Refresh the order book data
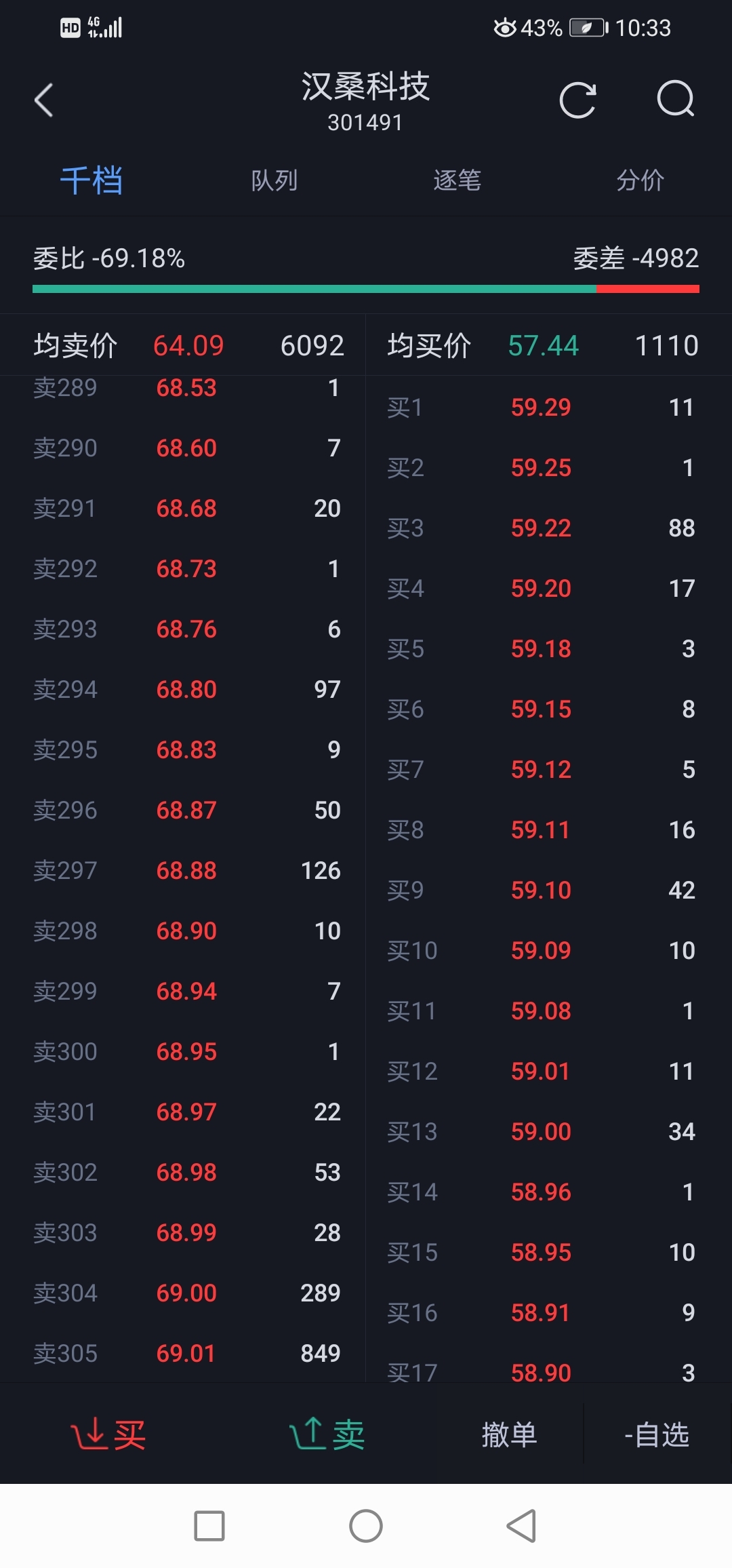 pos(577,100)
